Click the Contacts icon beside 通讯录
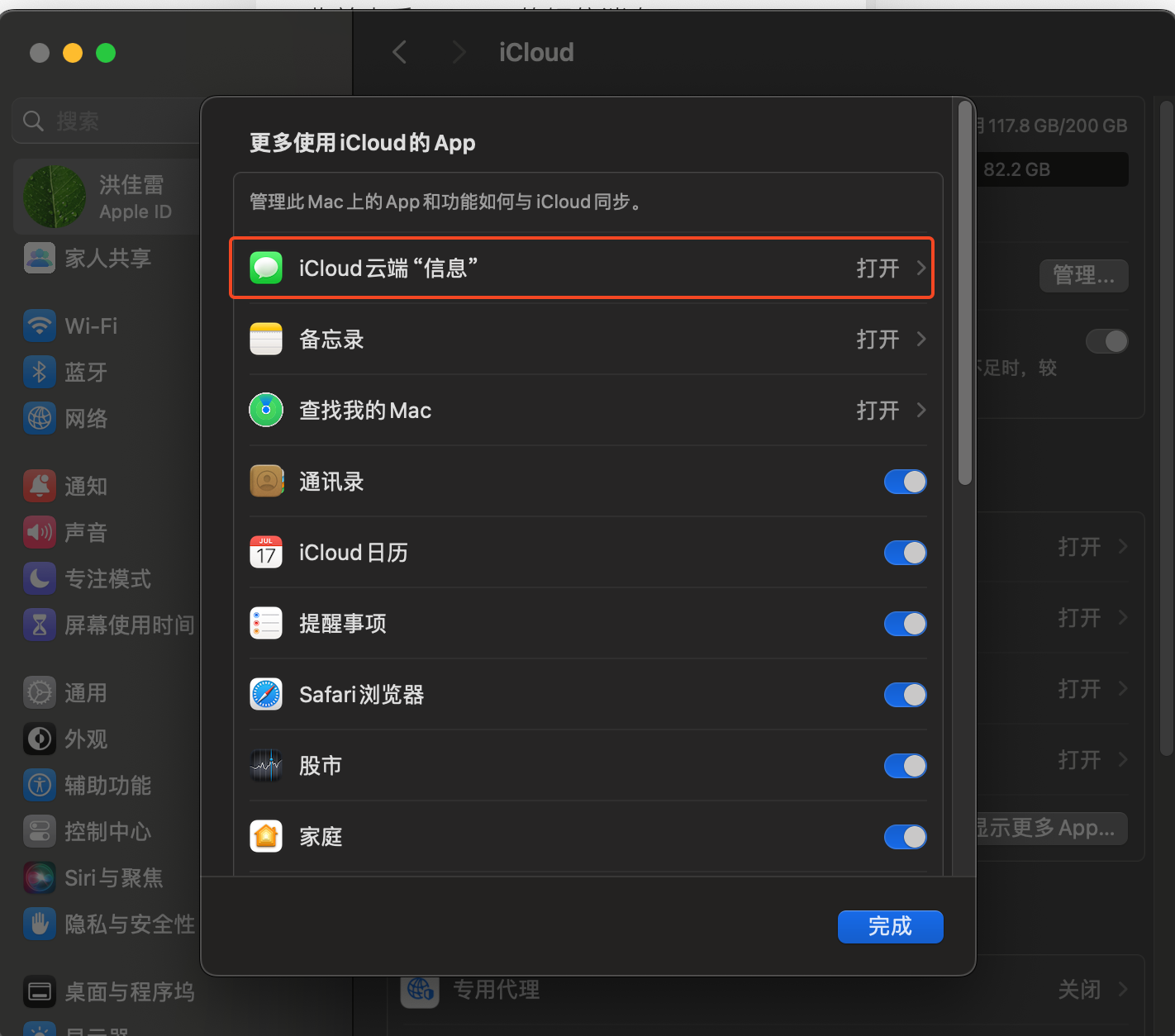This screenshot has width=1175, height=1036. point(266,481)
